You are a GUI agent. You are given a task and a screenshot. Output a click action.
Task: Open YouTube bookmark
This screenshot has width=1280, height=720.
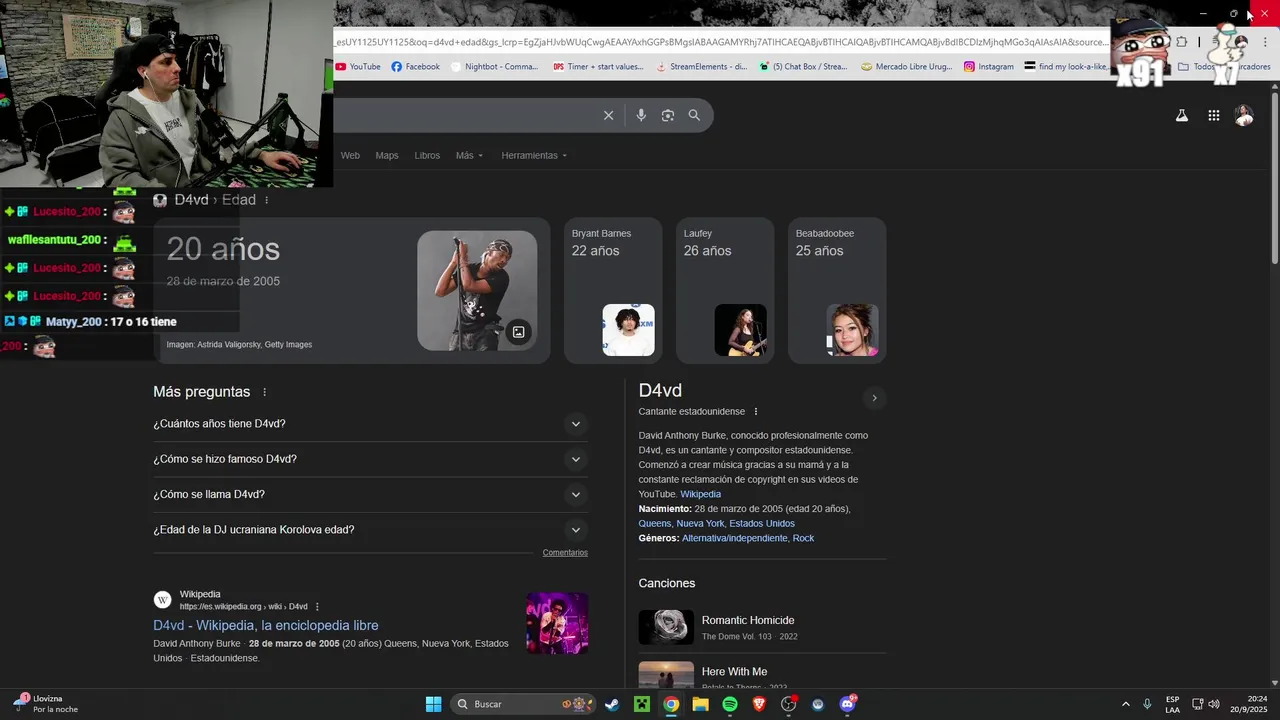358,67
